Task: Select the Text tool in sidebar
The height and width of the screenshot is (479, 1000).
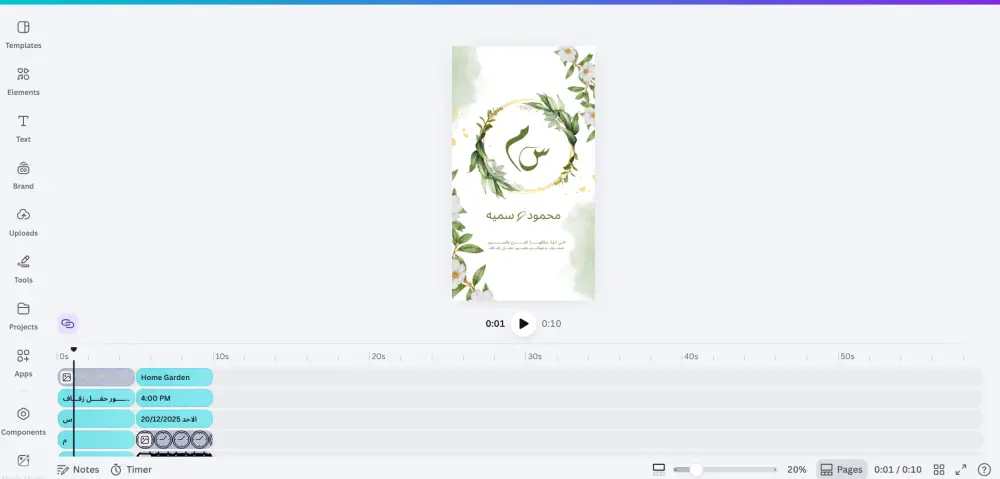Action: [x=24, y=128]
